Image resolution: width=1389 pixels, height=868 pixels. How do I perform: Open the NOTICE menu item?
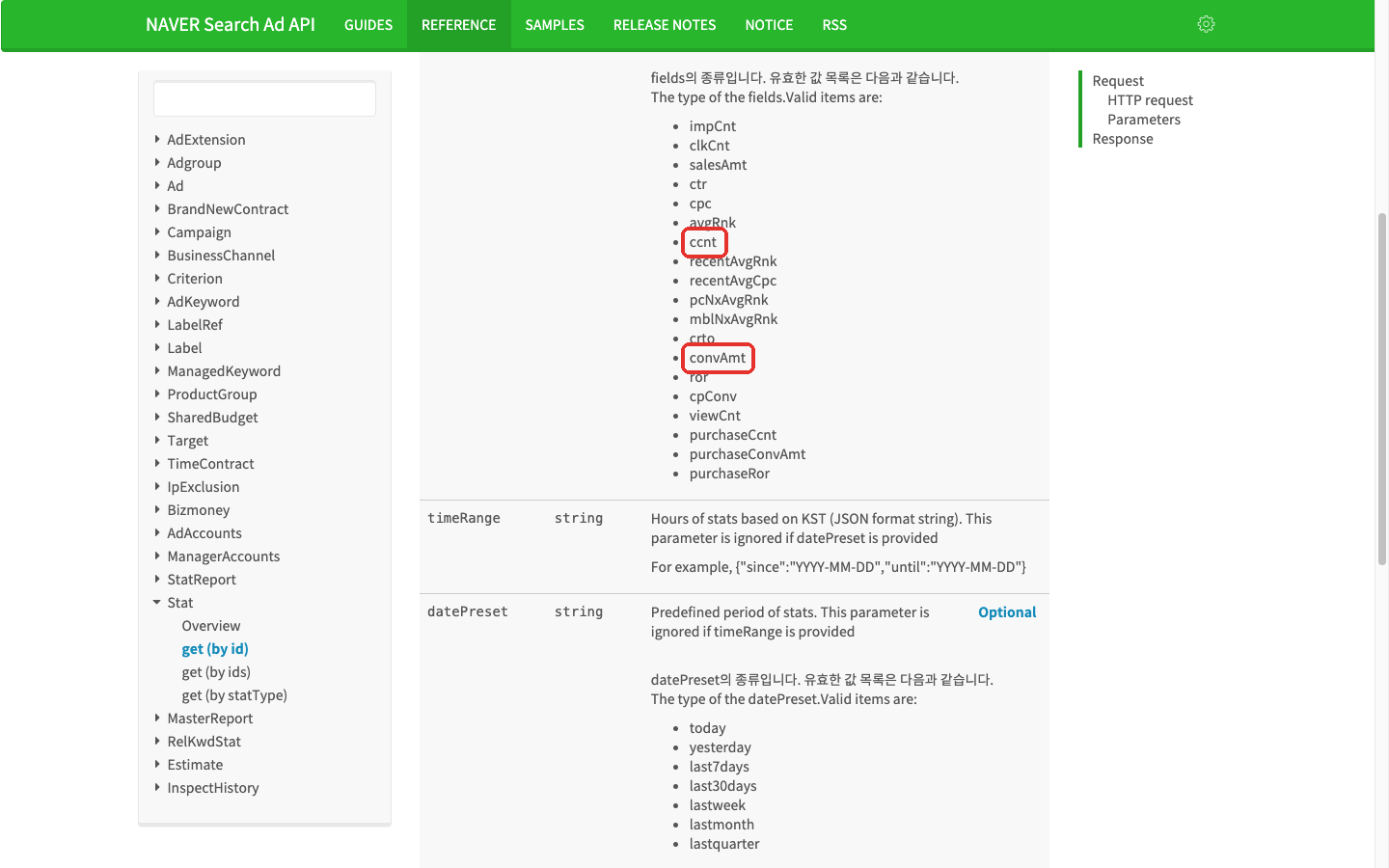click(769, 25)
